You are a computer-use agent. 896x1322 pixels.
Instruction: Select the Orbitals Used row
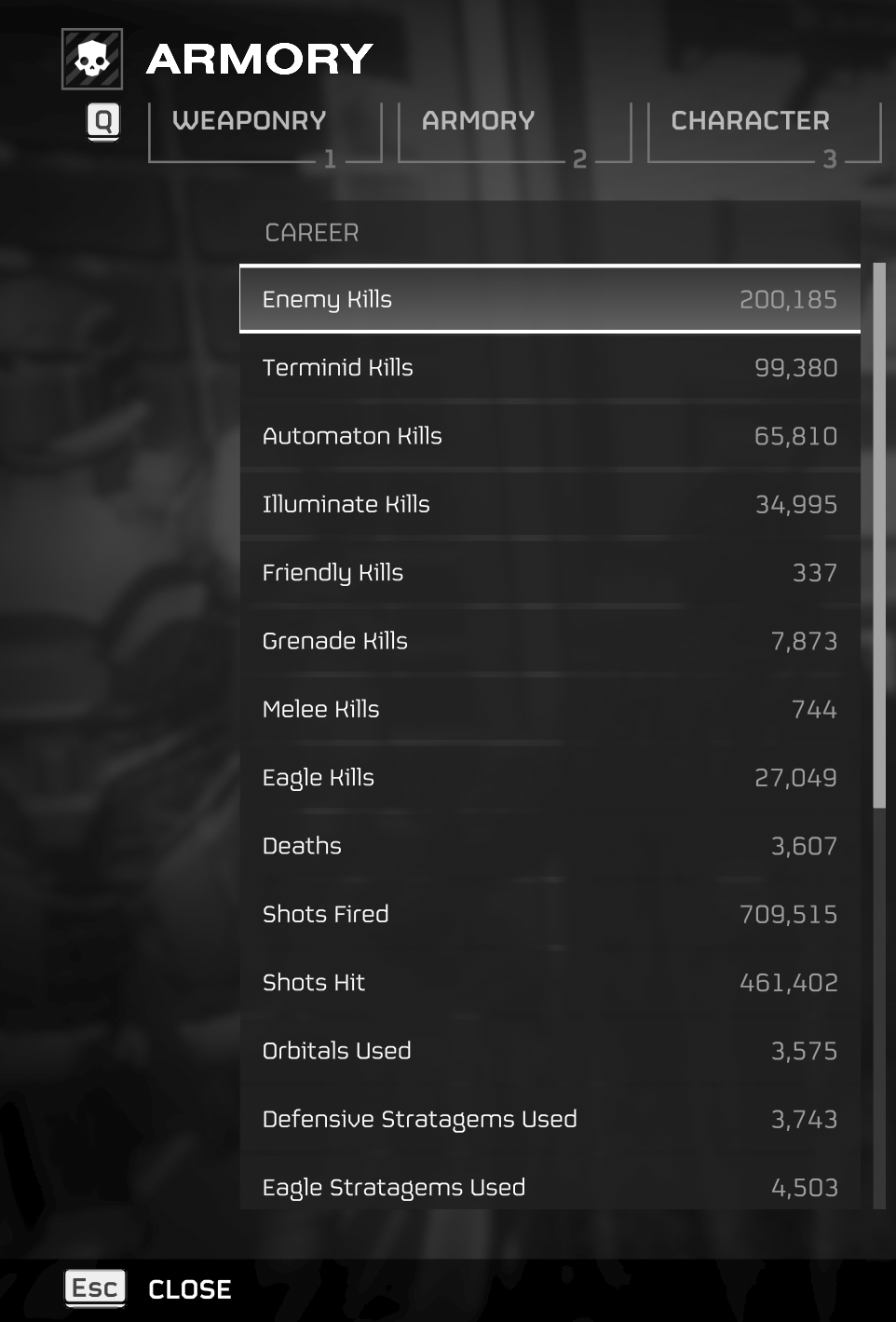[x=550, y=1051]
